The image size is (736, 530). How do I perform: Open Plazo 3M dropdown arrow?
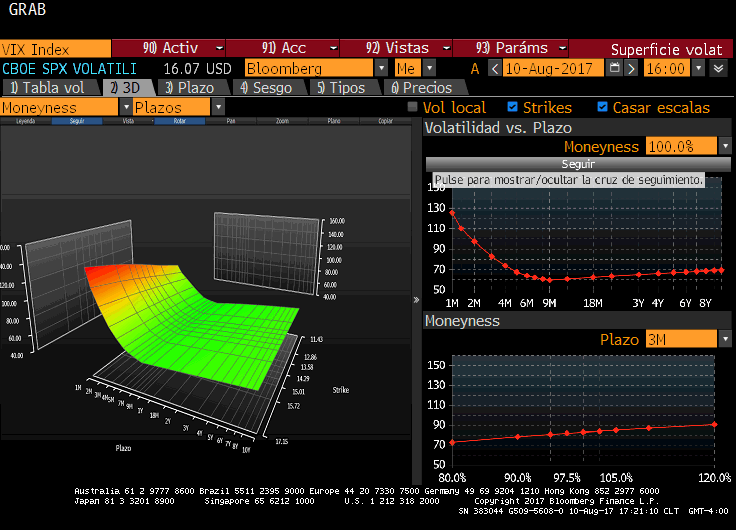point(725,338)
